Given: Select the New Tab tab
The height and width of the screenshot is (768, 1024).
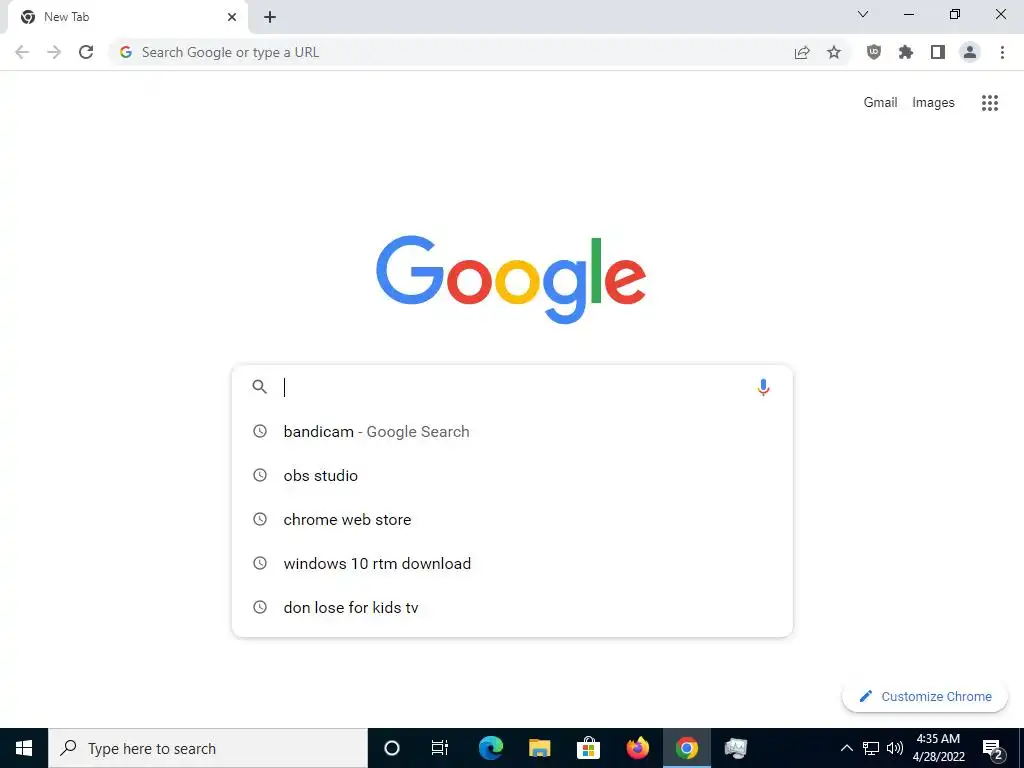Looking at the screenshot, I should click(x=127, y=17).
